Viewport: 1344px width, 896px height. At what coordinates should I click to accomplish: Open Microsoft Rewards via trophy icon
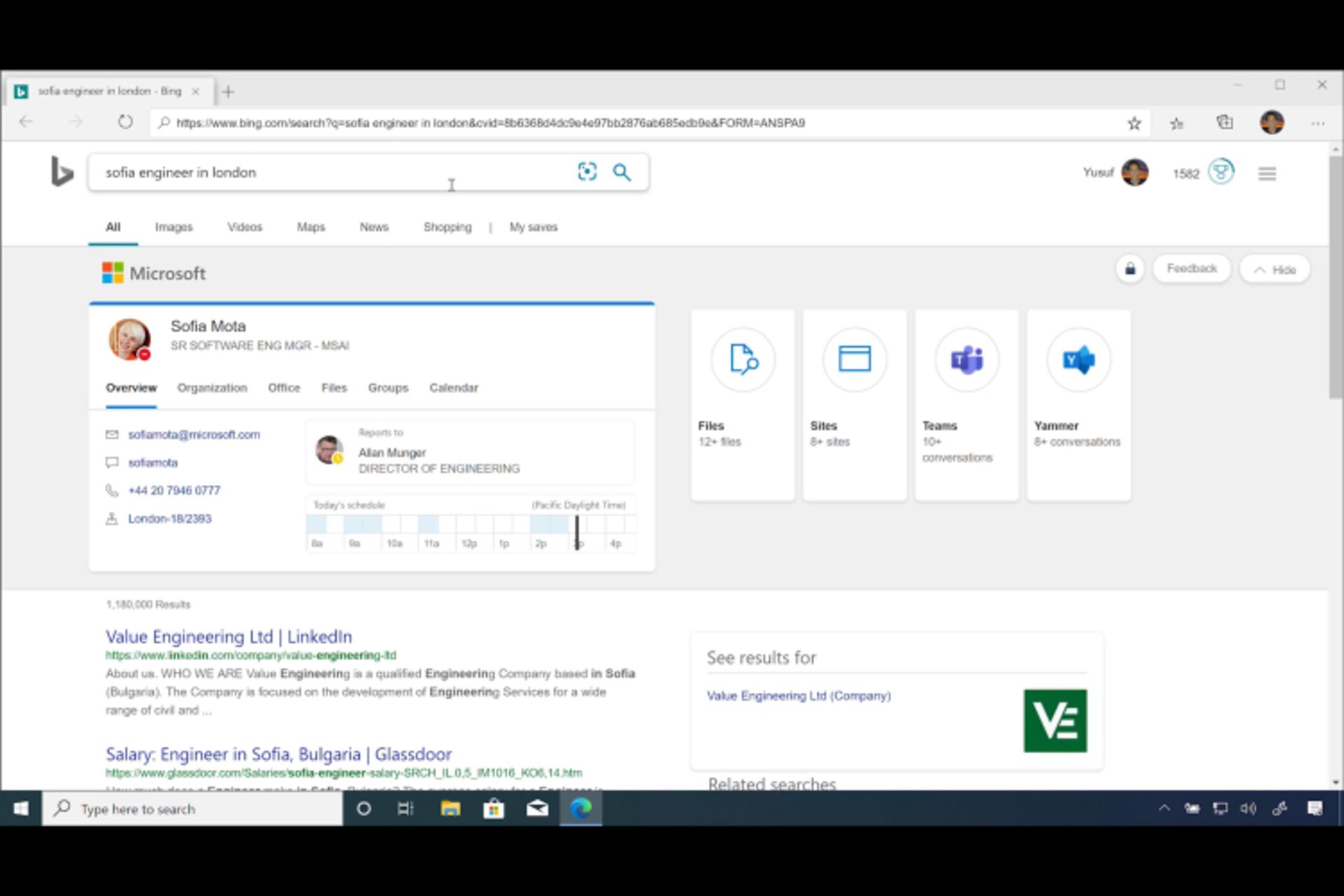(x=1221, y=173)
